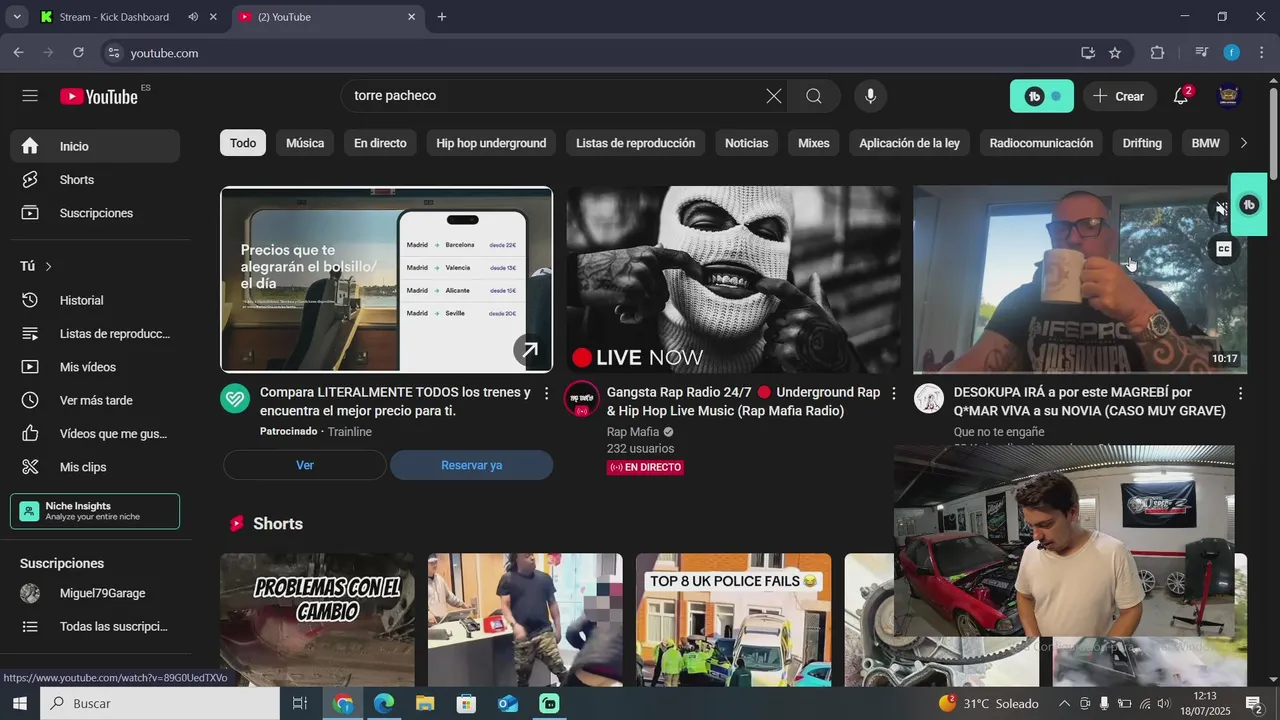Image resolution: width=1280 pixels, height=720 pixels.
Task: Start voice search with microphone icon
Action: 871,96
